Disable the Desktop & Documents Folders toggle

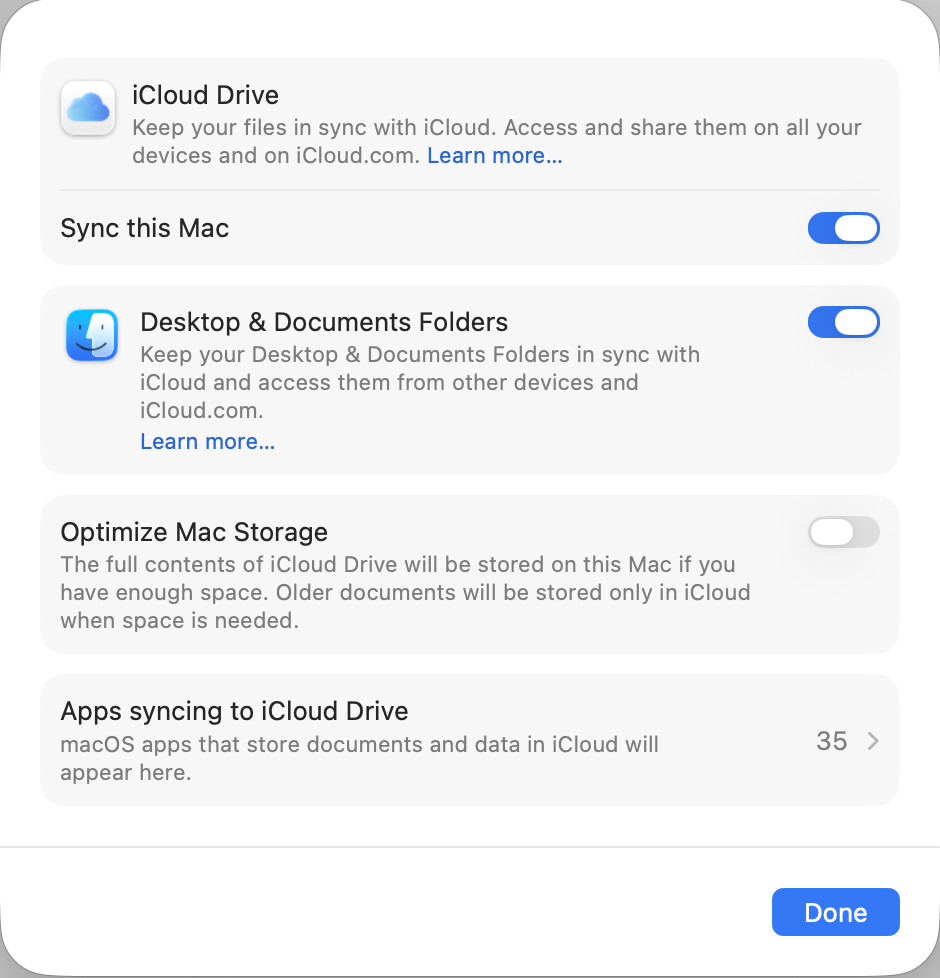point(843,322)
